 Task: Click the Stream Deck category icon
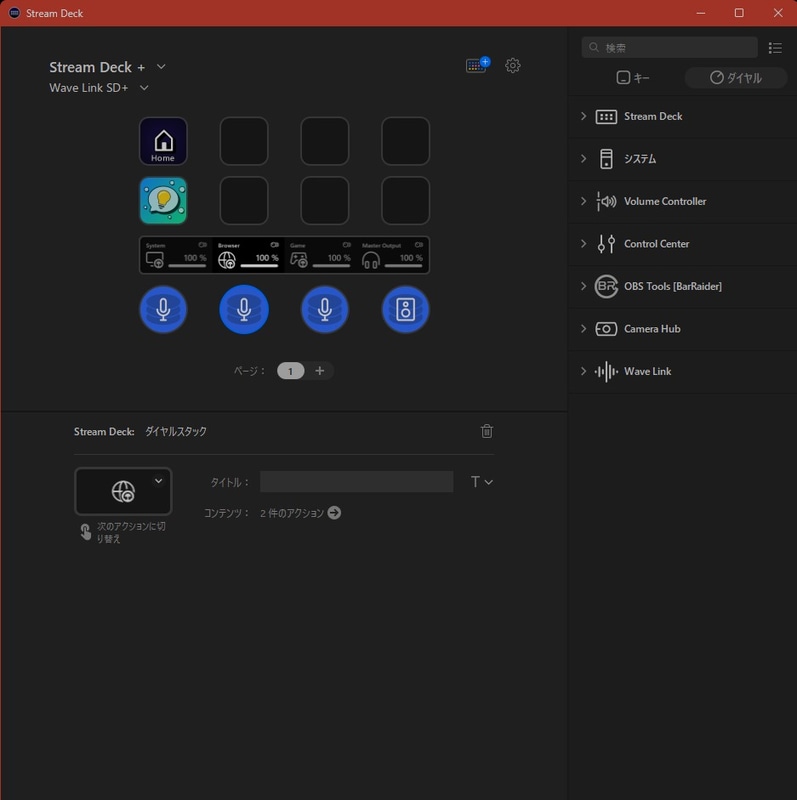[606, 117]
